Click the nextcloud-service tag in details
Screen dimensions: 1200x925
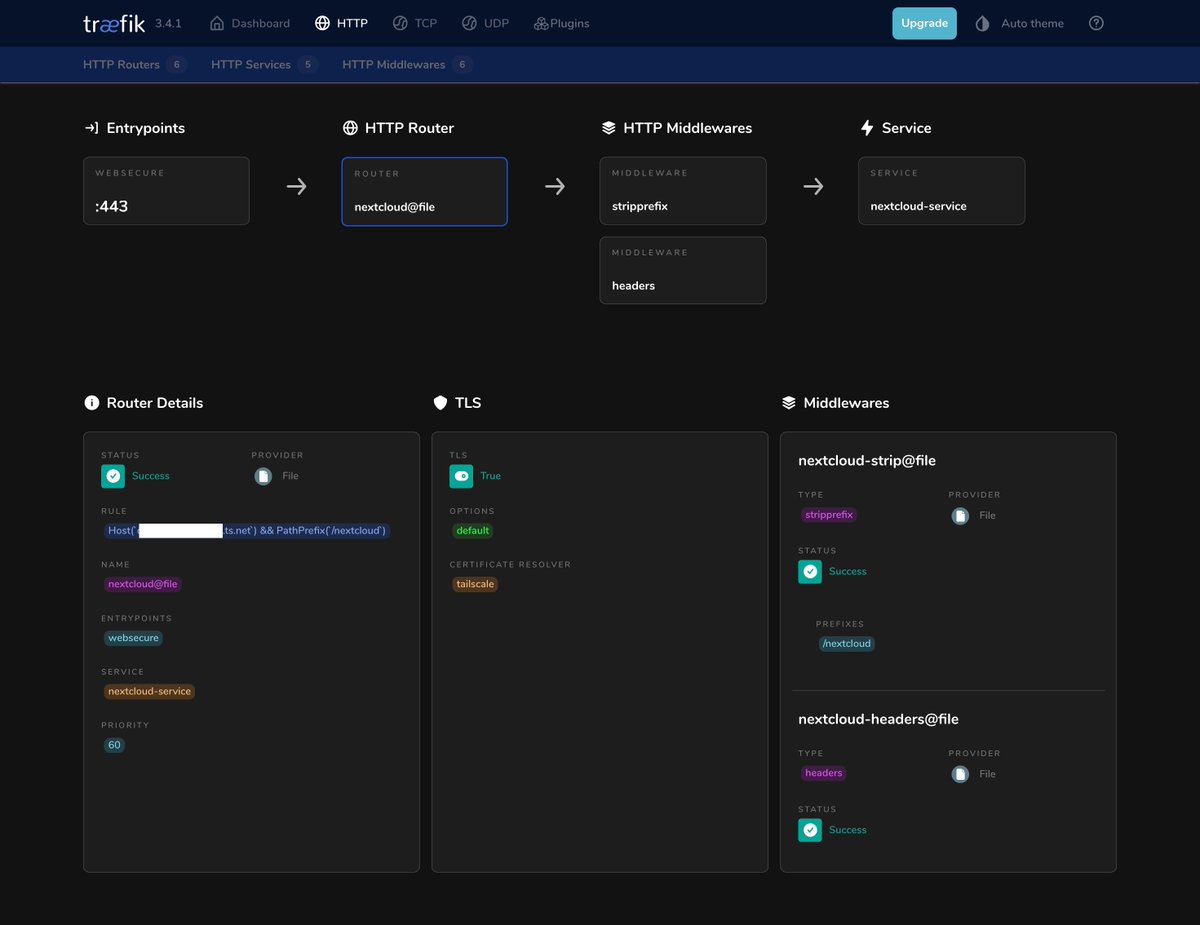click(x=149, y=691)
